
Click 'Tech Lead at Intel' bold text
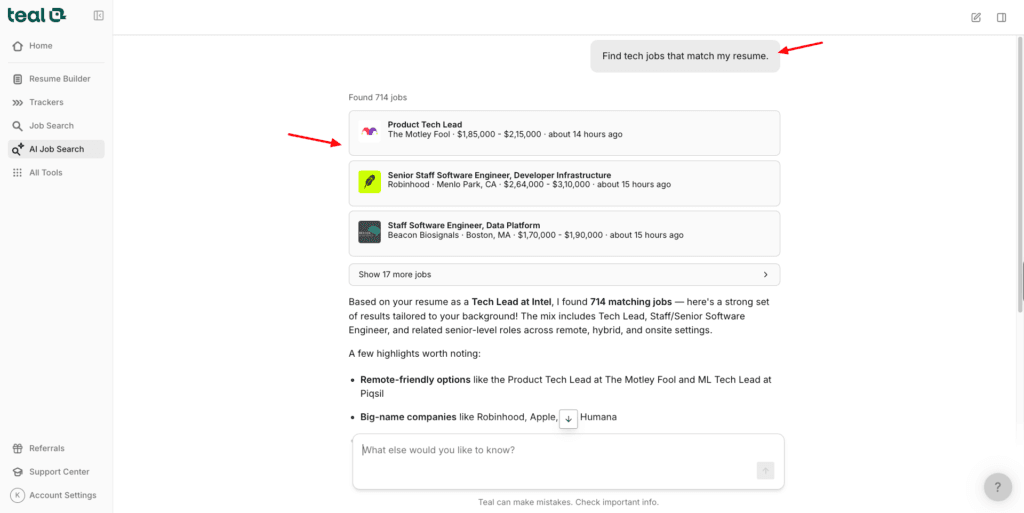pos(511,303)
